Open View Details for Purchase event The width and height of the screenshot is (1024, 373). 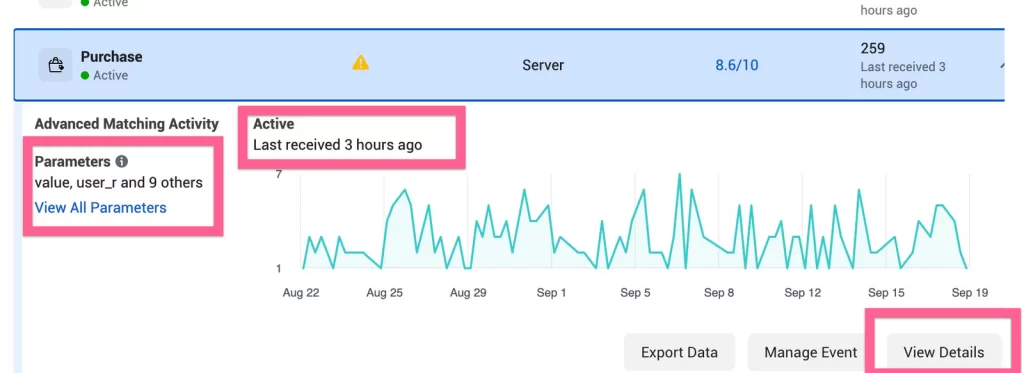coord(944,353)
